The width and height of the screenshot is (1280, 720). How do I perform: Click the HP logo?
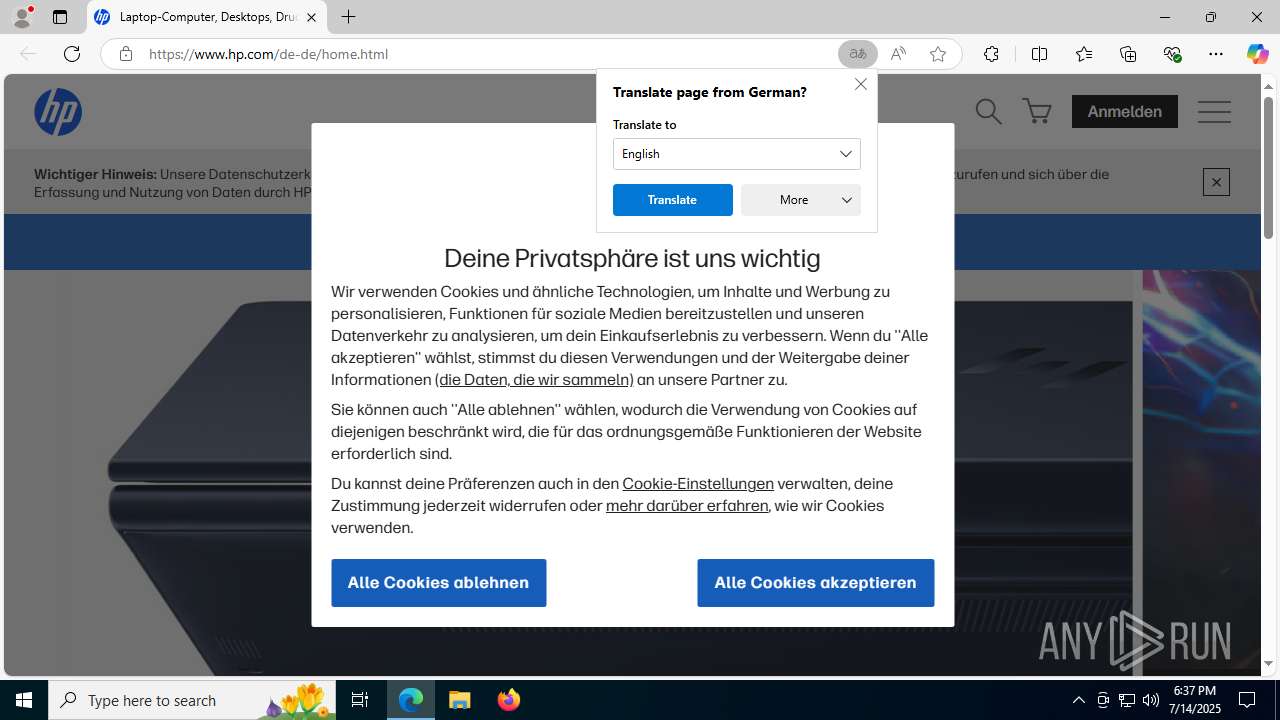[x=58, y=111]
